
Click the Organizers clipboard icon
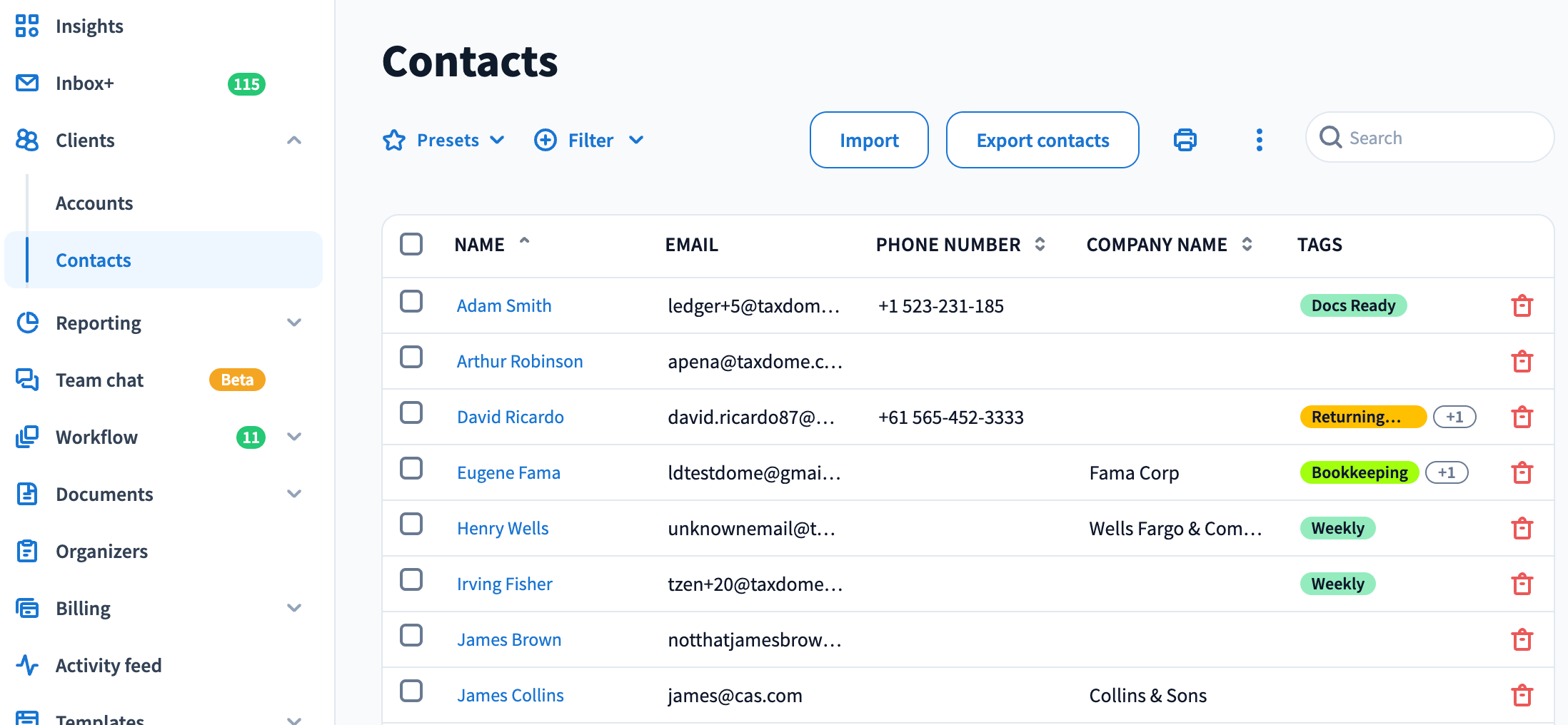[27, 551]
